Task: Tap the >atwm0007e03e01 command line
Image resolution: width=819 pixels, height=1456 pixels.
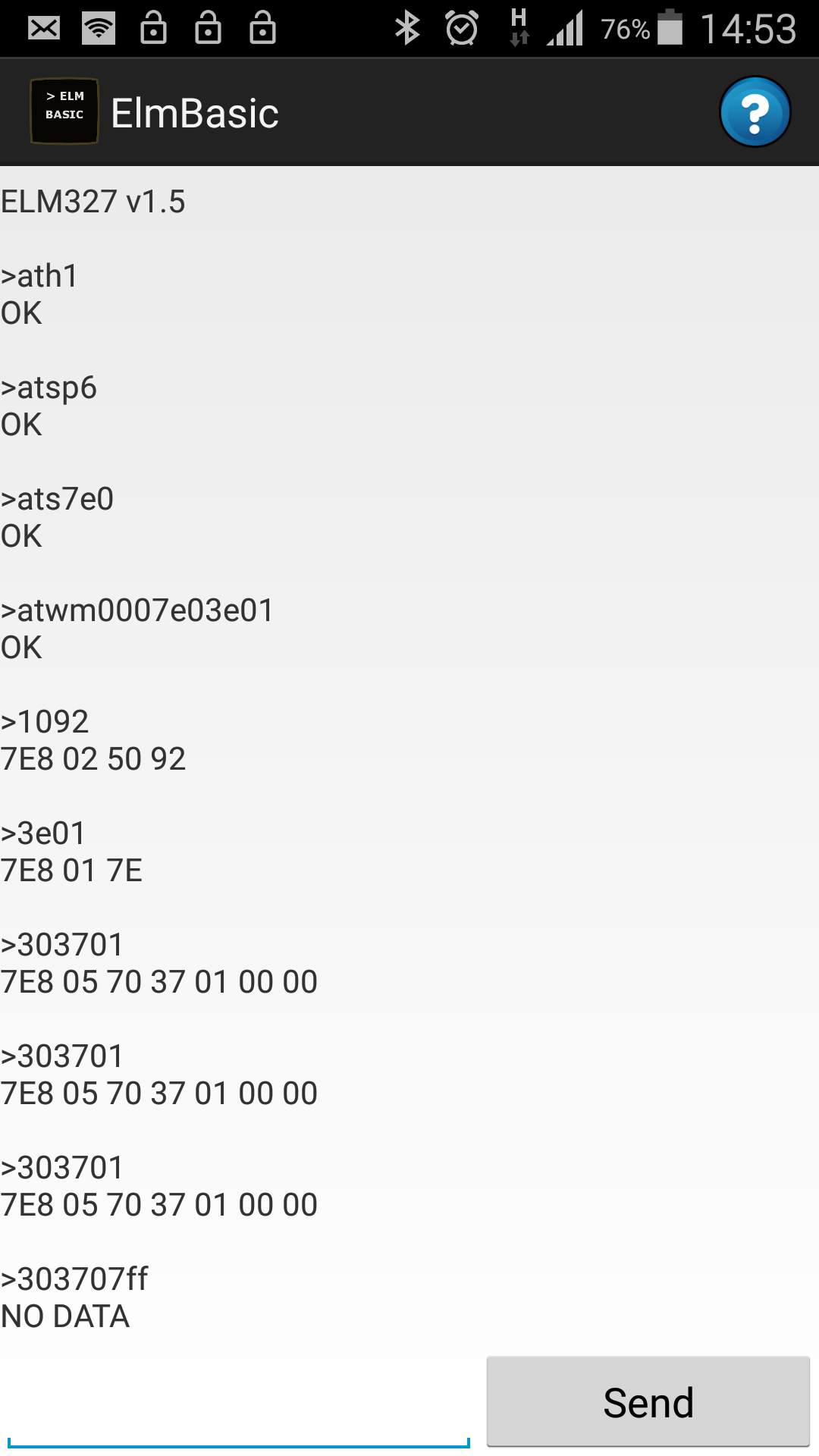Action: (x=137, y=610)
